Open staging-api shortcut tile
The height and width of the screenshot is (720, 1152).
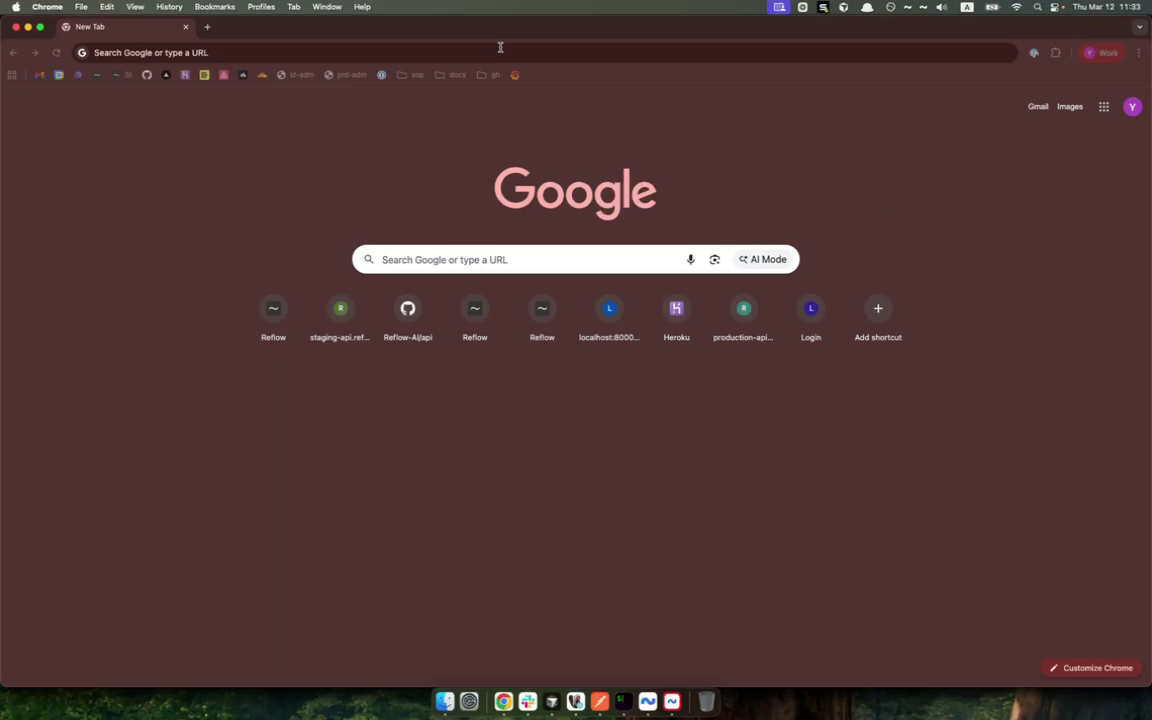(340, 319)
